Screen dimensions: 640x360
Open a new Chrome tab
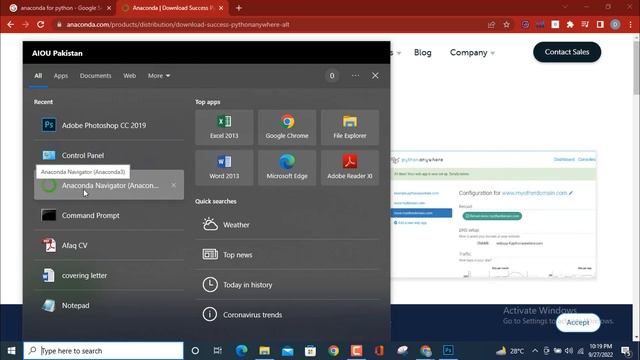pos(239,8)
